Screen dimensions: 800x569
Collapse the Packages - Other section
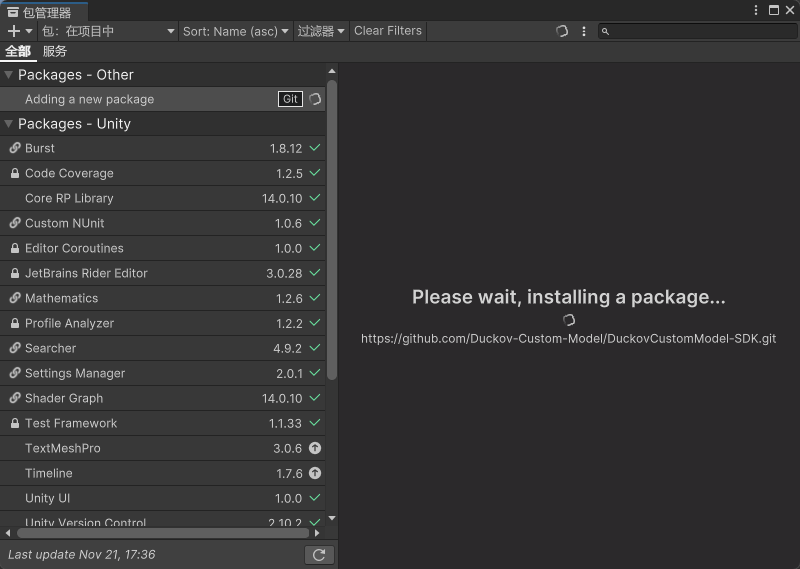click(x=9, y=75)
